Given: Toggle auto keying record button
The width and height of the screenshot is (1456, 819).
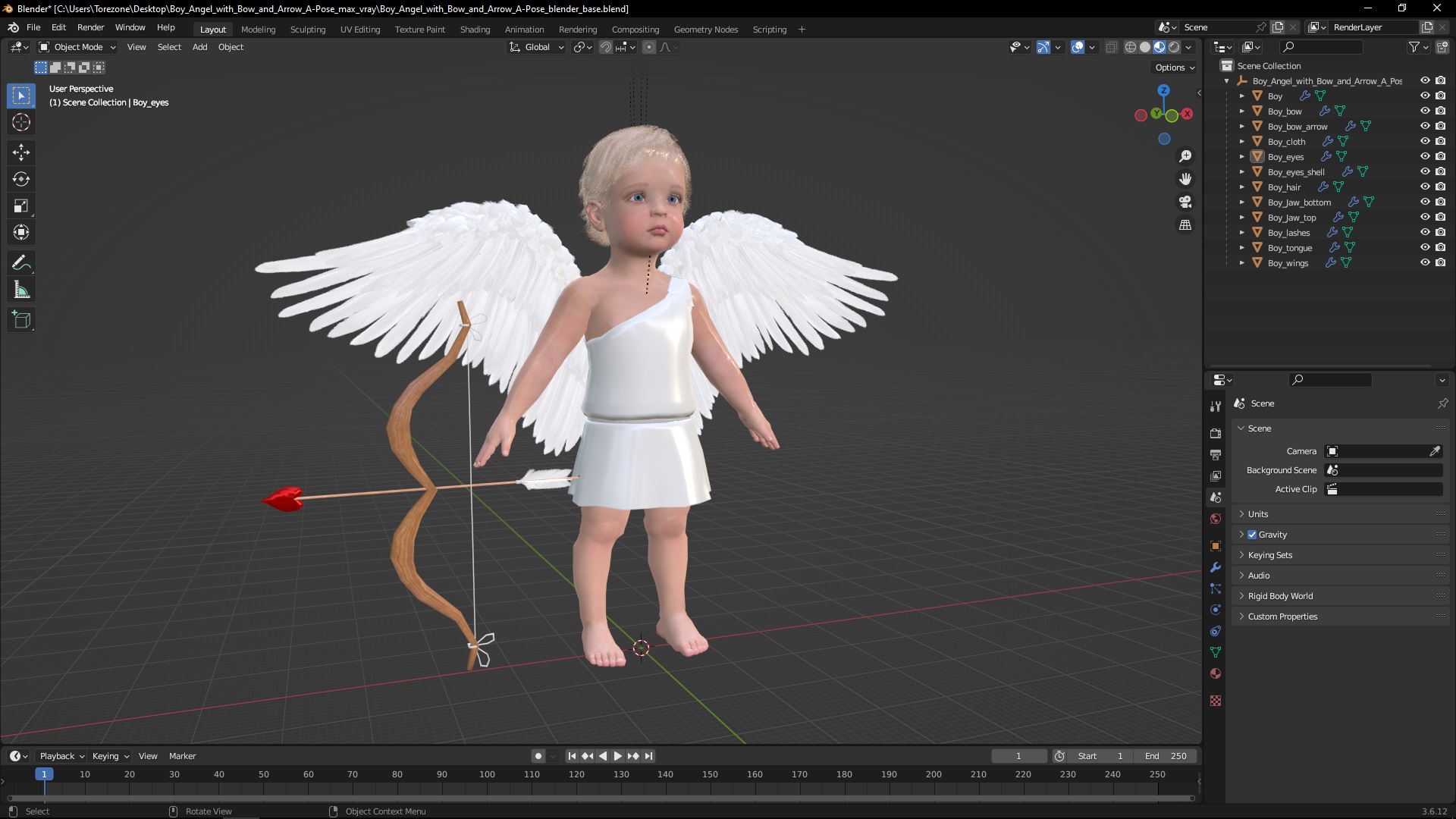Looking at the screenshot, I should pyautogui.click(x=538, y=756).
